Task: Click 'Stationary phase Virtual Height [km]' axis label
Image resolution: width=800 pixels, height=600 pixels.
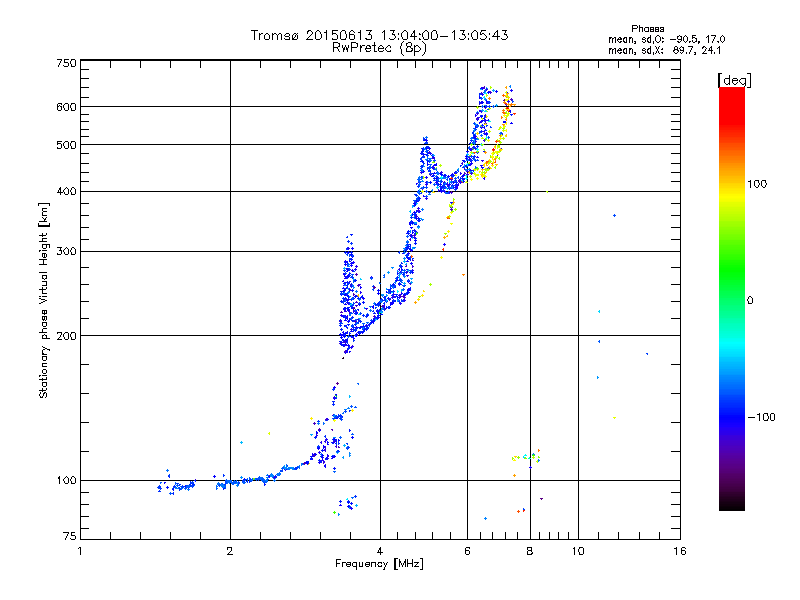Action: click(44, 300)
